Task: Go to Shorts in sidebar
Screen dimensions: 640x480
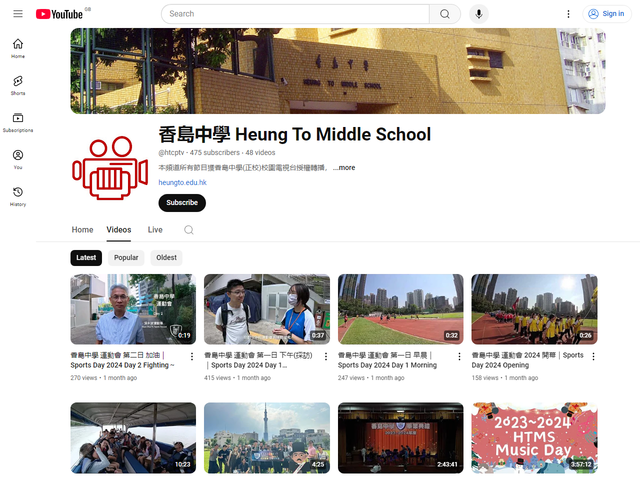Action: (x=18, y=85)
